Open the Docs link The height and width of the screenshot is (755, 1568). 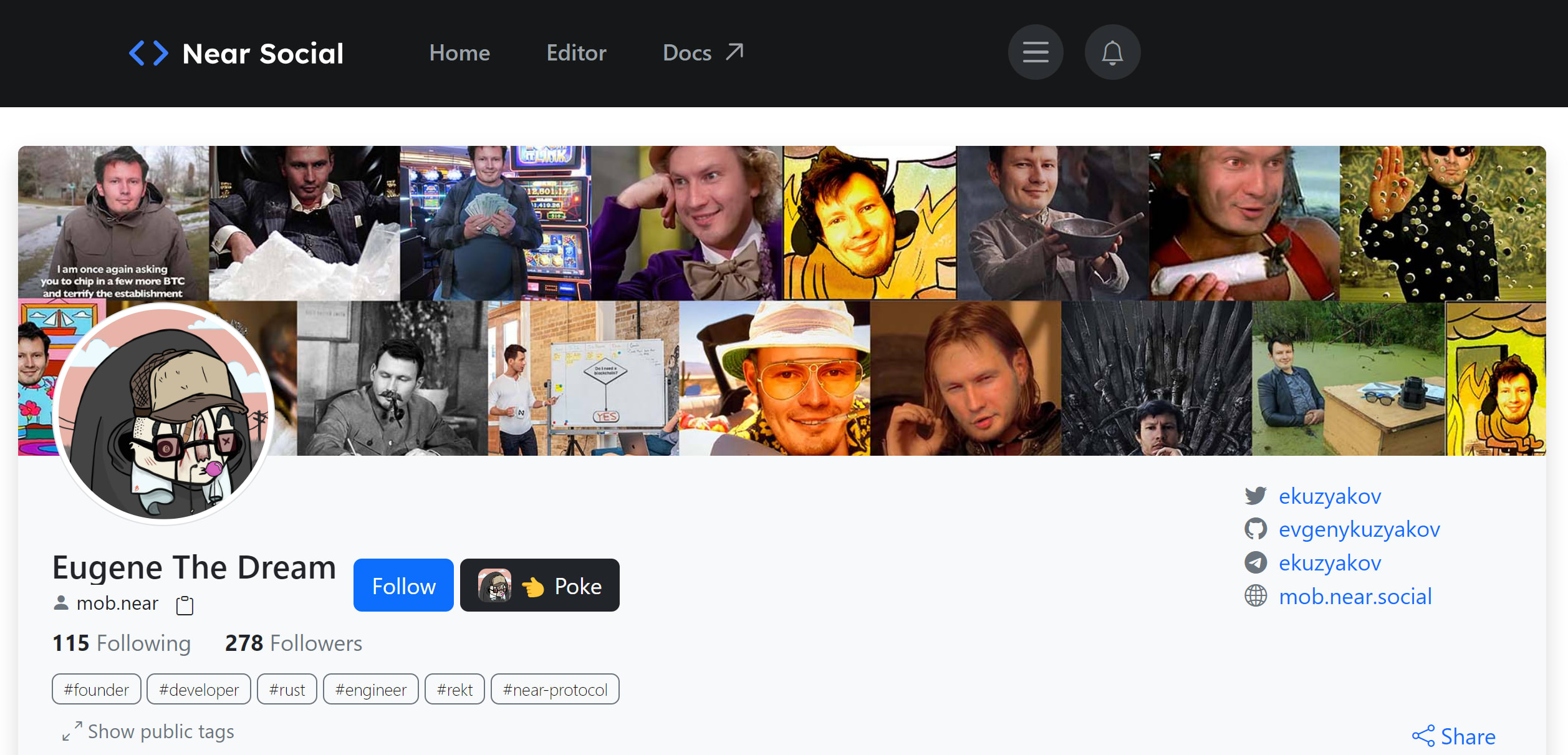click(x=703, y=53)
